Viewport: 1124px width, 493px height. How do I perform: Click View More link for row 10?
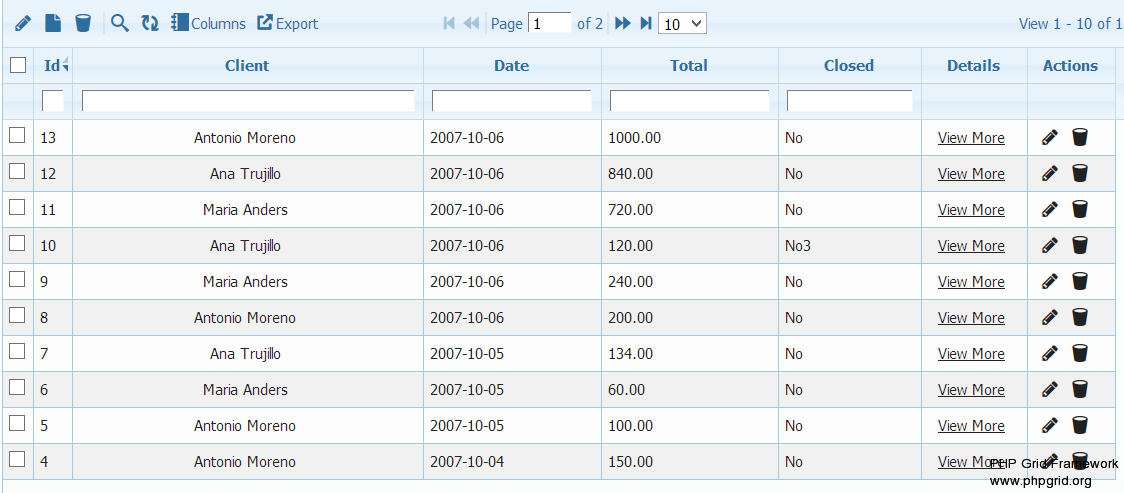971,246
